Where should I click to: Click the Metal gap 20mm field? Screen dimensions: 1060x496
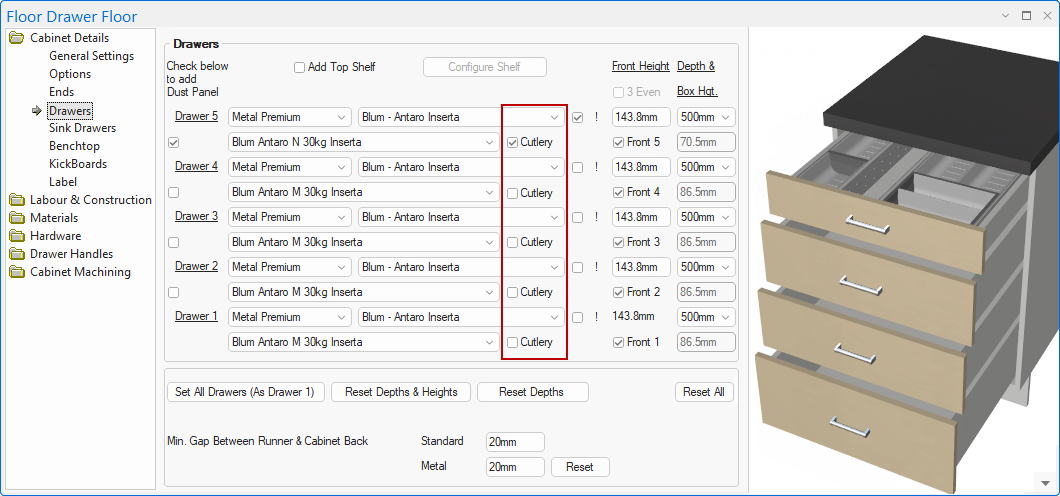tap(515, 467)
